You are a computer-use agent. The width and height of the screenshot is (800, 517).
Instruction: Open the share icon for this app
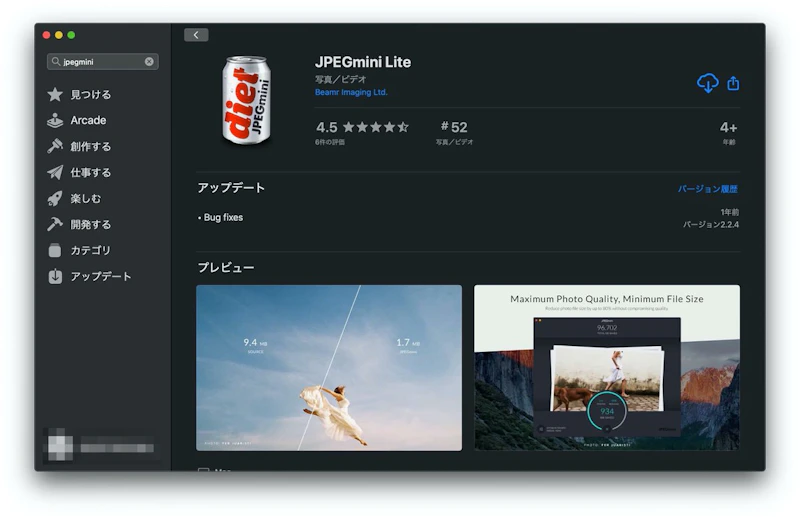point(733,83)
